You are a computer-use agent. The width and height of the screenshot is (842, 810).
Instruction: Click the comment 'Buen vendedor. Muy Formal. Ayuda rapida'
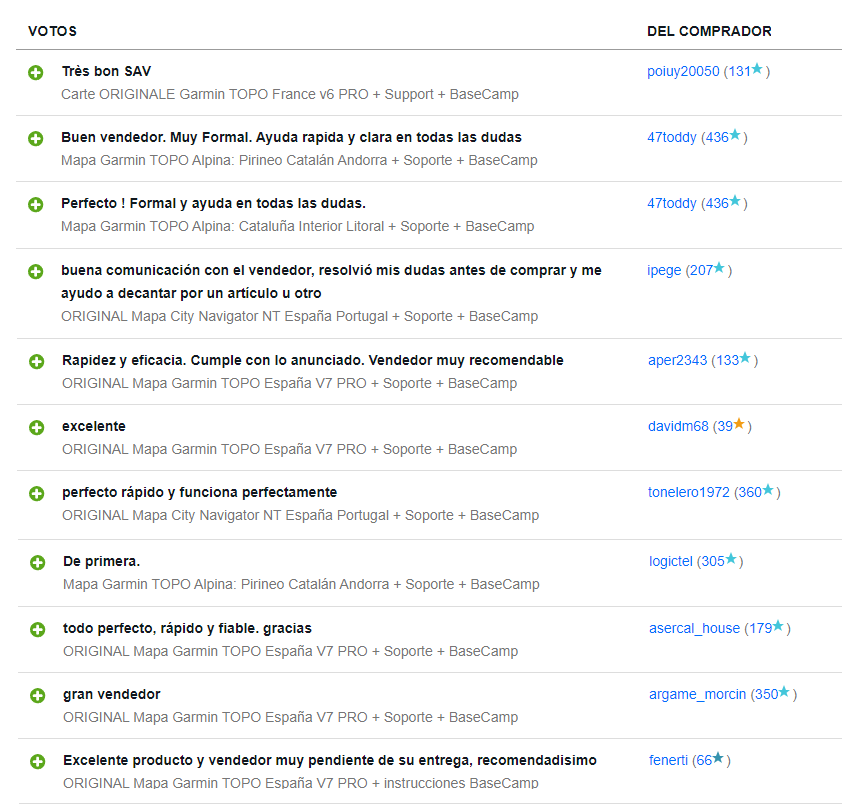tap(292, 138)
